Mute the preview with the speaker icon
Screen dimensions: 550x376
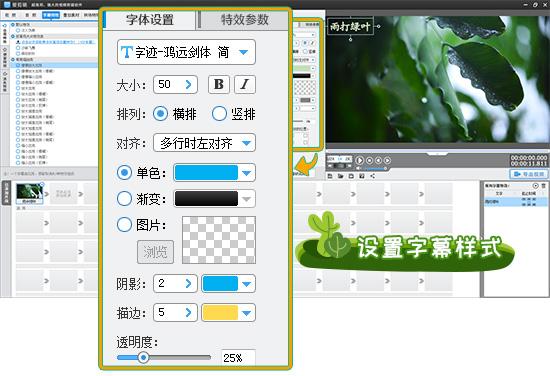tap(359, 168)
